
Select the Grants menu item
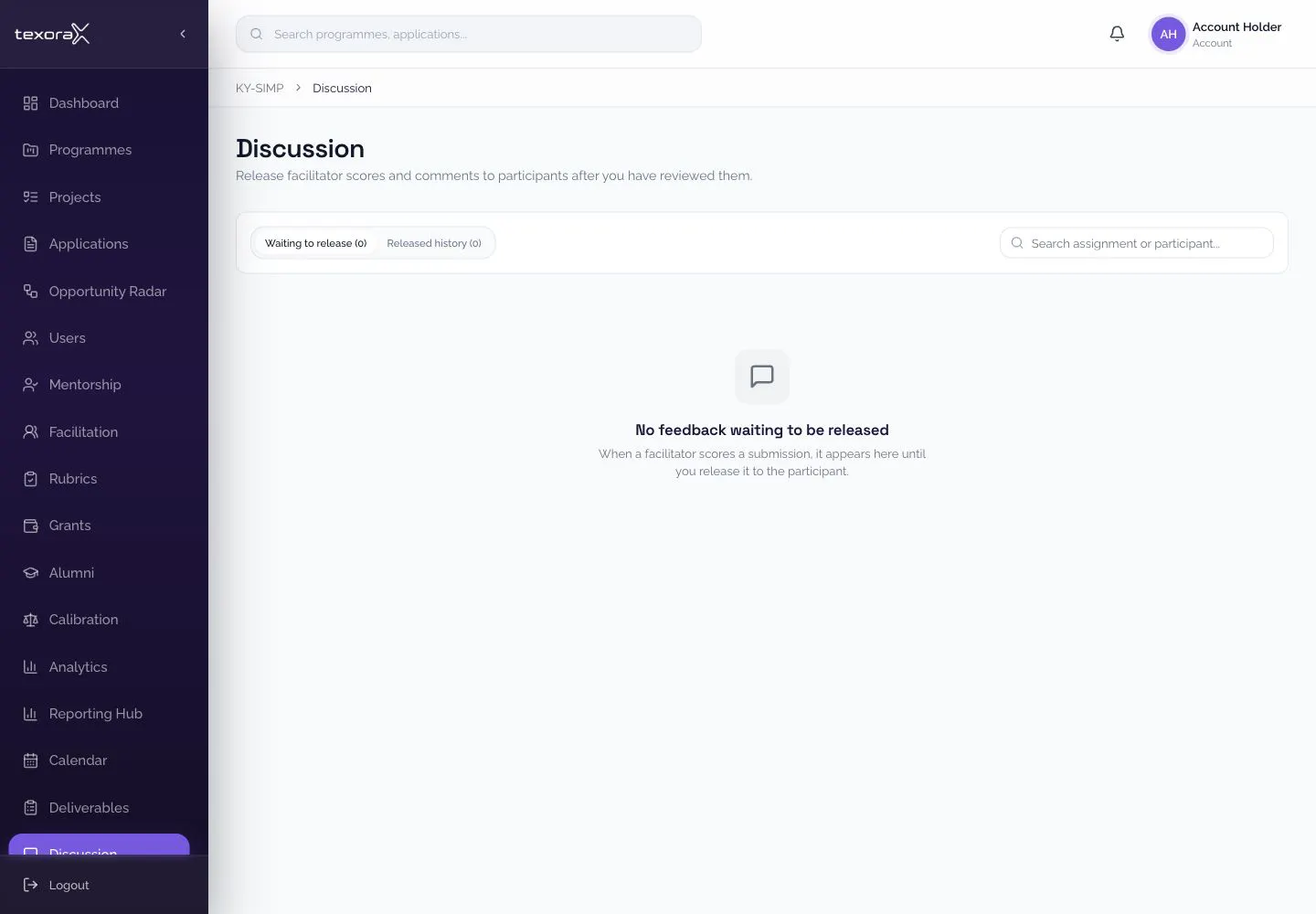99,526
